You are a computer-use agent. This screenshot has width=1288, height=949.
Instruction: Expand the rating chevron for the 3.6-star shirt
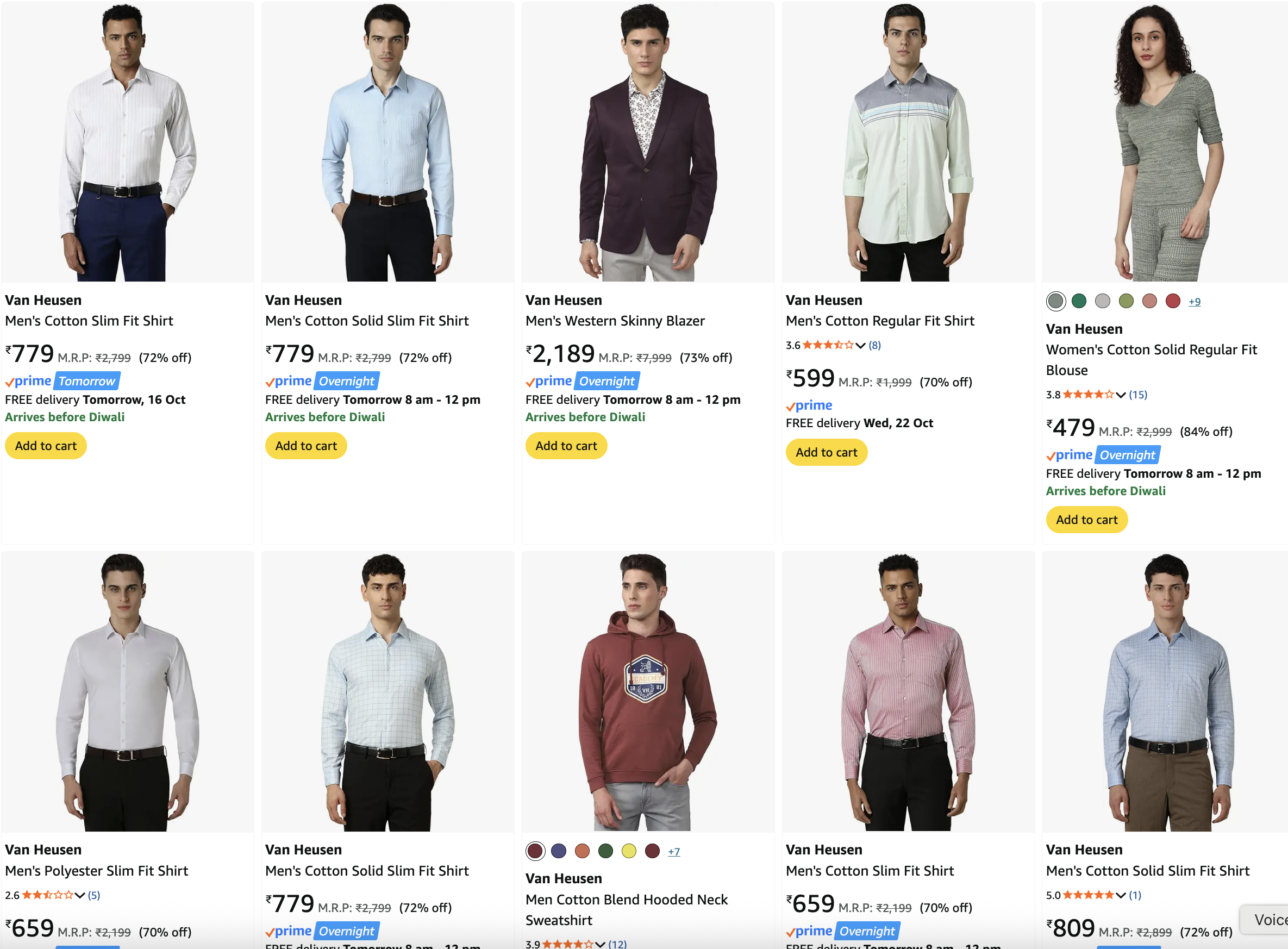860,345
